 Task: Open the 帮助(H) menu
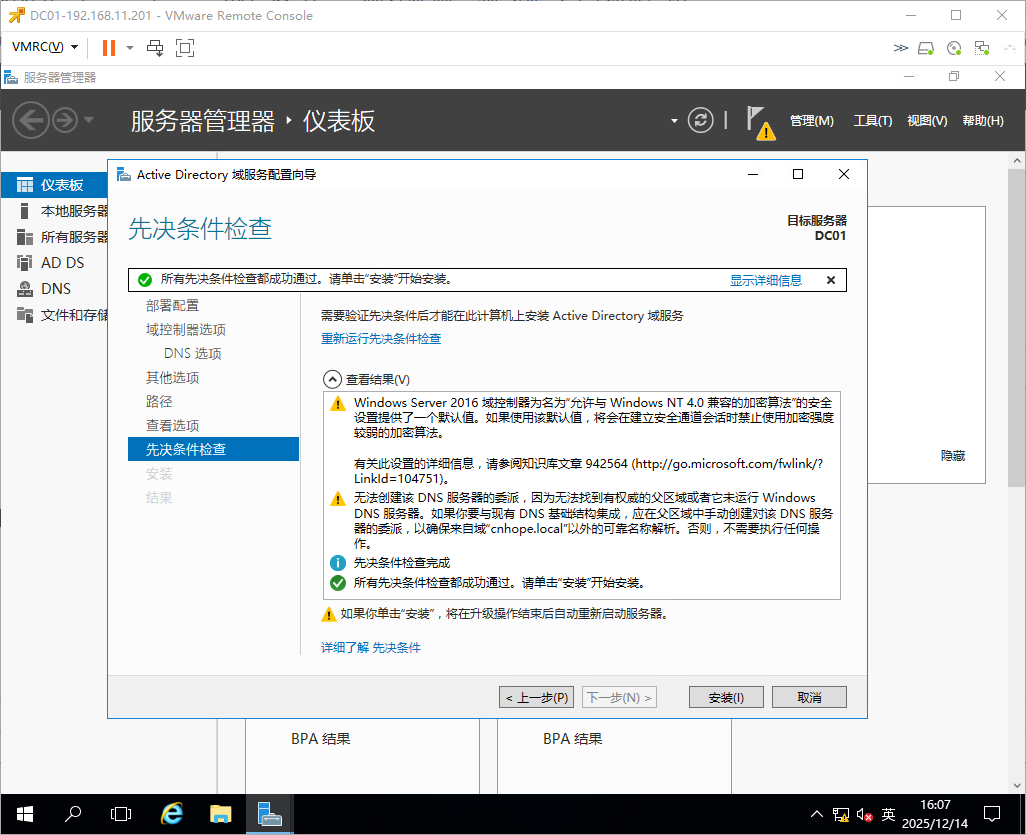coord(982,121)
